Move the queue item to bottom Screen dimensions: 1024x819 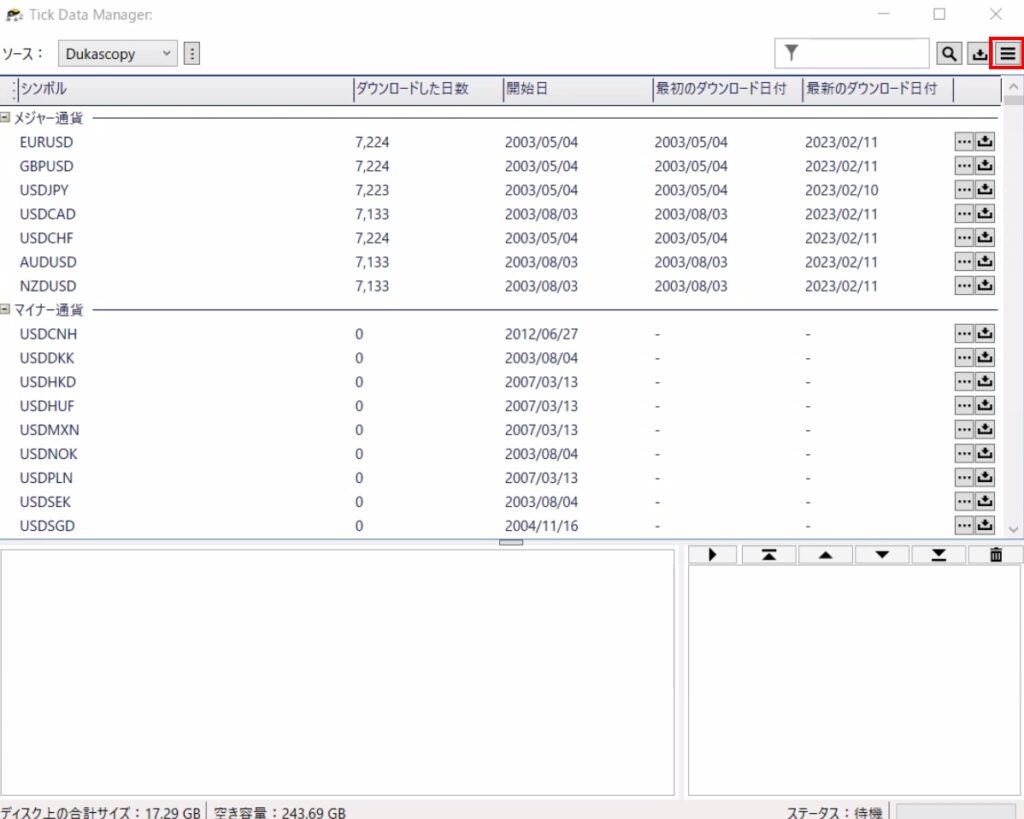(x=938, y=555)
